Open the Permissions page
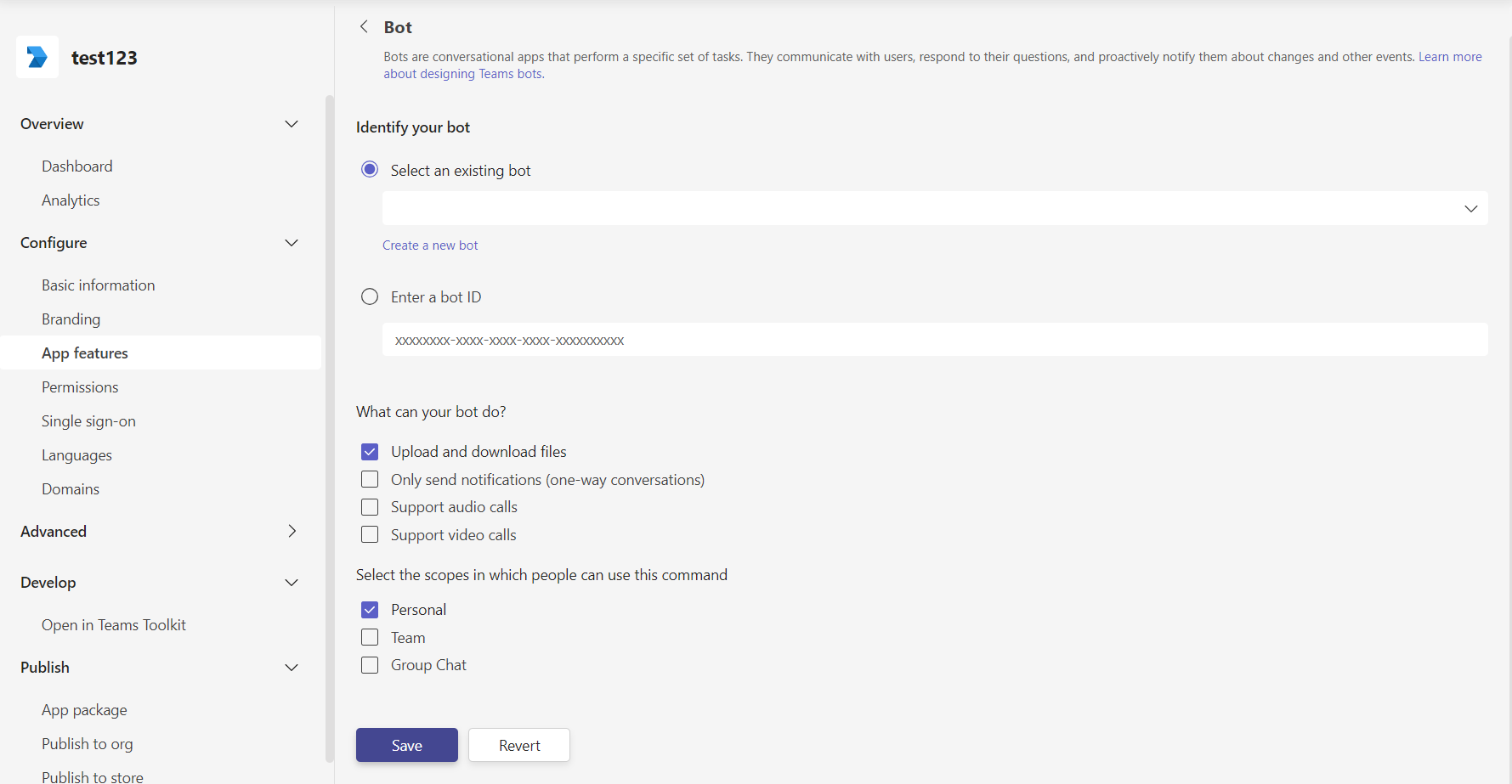This screenshot has width=1512, height=784. (x=80, y=386)
